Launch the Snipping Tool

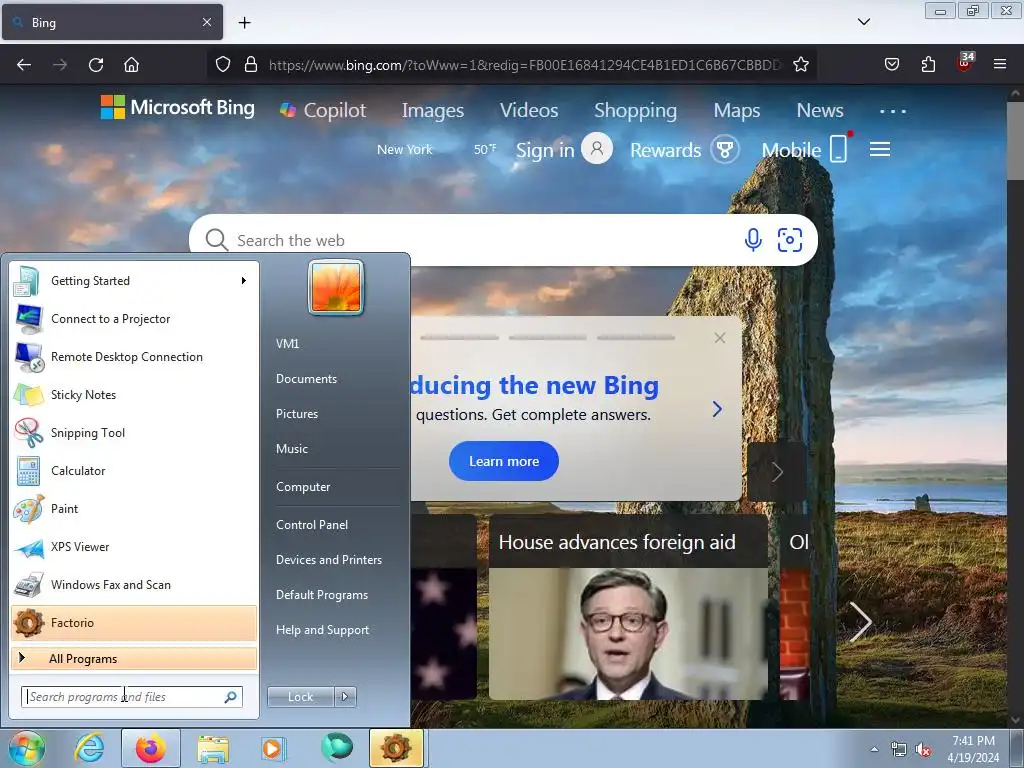pyautogui.click(x=134, y=432)
